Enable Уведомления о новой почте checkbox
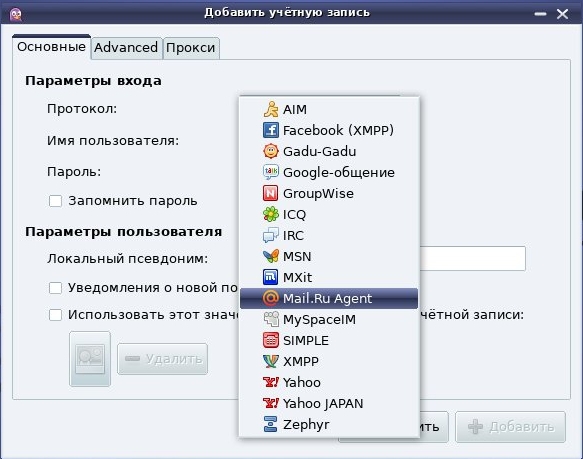Screen dimensions: 583x459 click(x=55, y=288)
